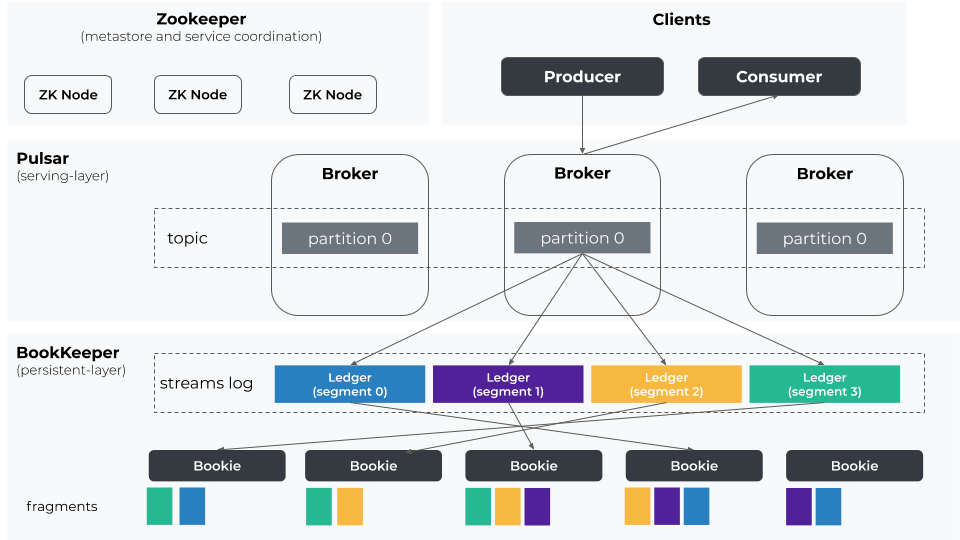Viewport: 960px width, 540px height.
Task: Click the Bookie with green, yellow, purple fragments
Action: click(534, 466)
